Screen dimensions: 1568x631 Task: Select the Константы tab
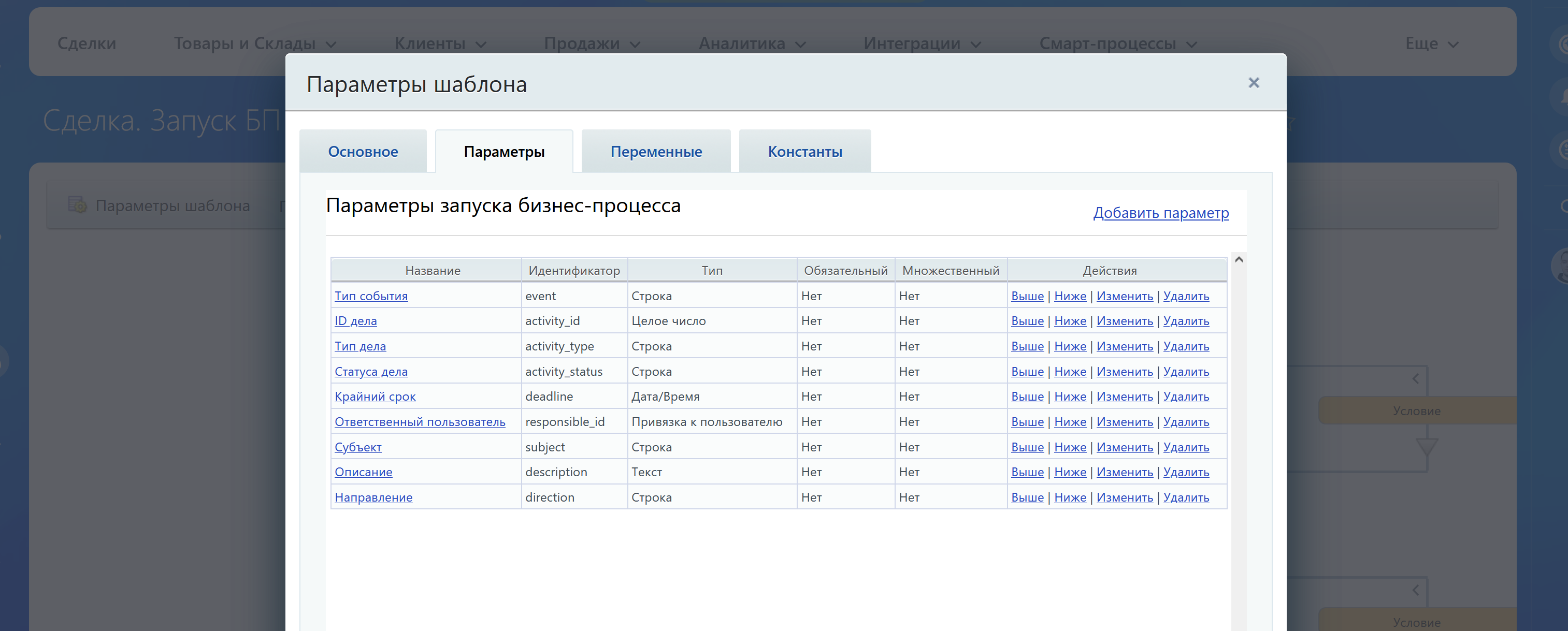tap(804, 152)
